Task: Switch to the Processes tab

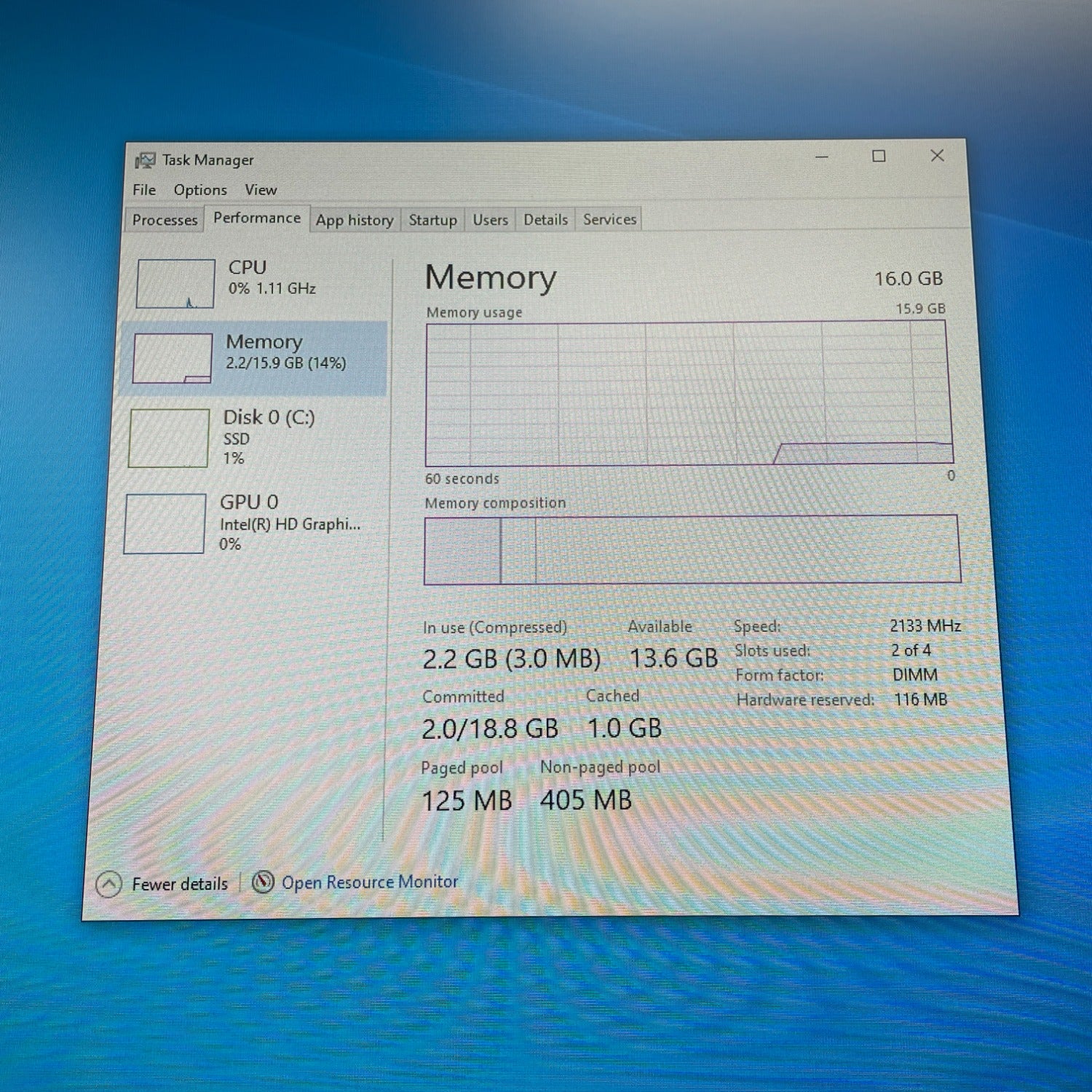Action: tap(165, 220)
